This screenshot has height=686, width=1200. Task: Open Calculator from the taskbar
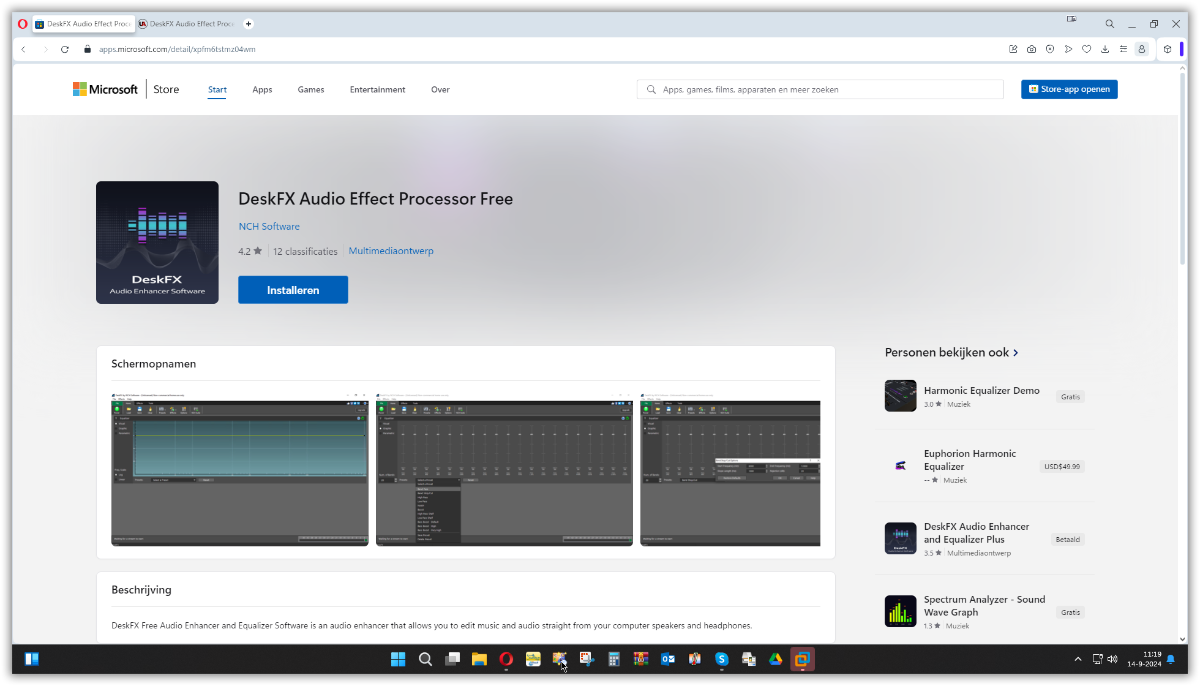click(614, 659)
